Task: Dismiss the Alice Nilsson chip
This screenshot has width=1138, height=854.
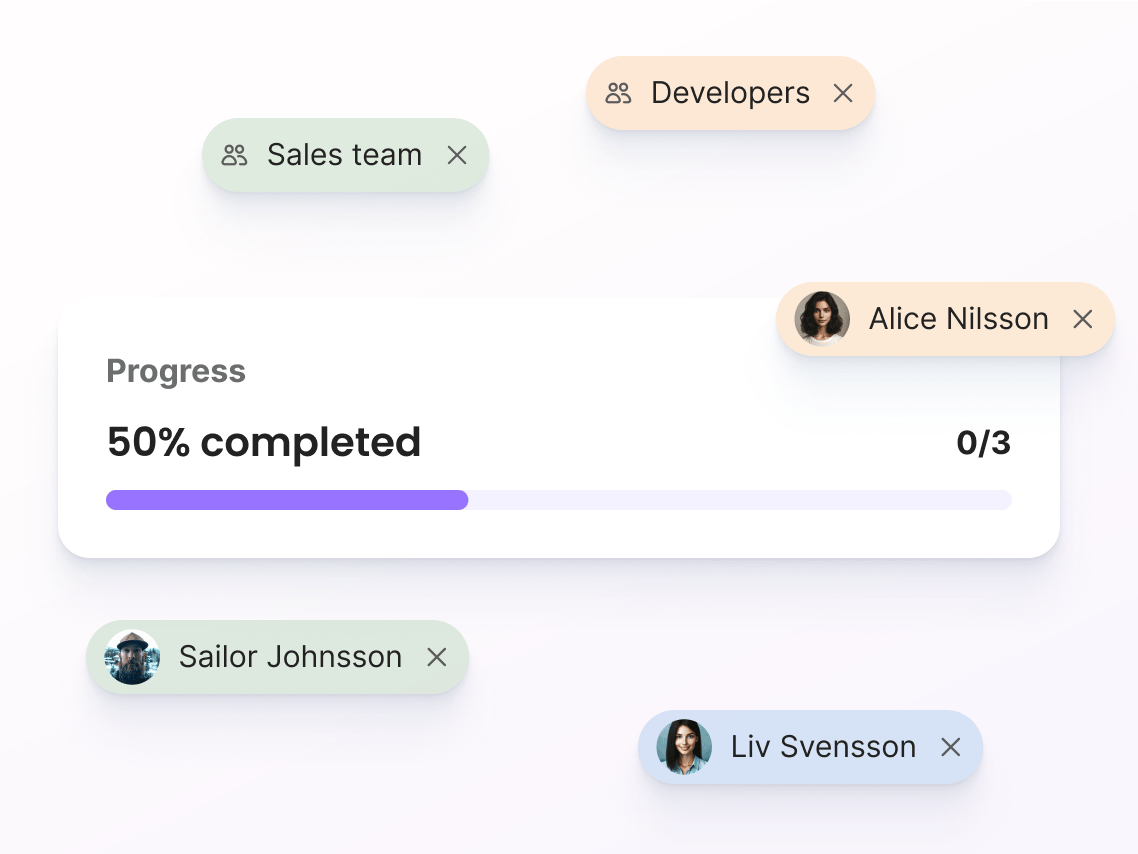Action: tap(1082, 319)
